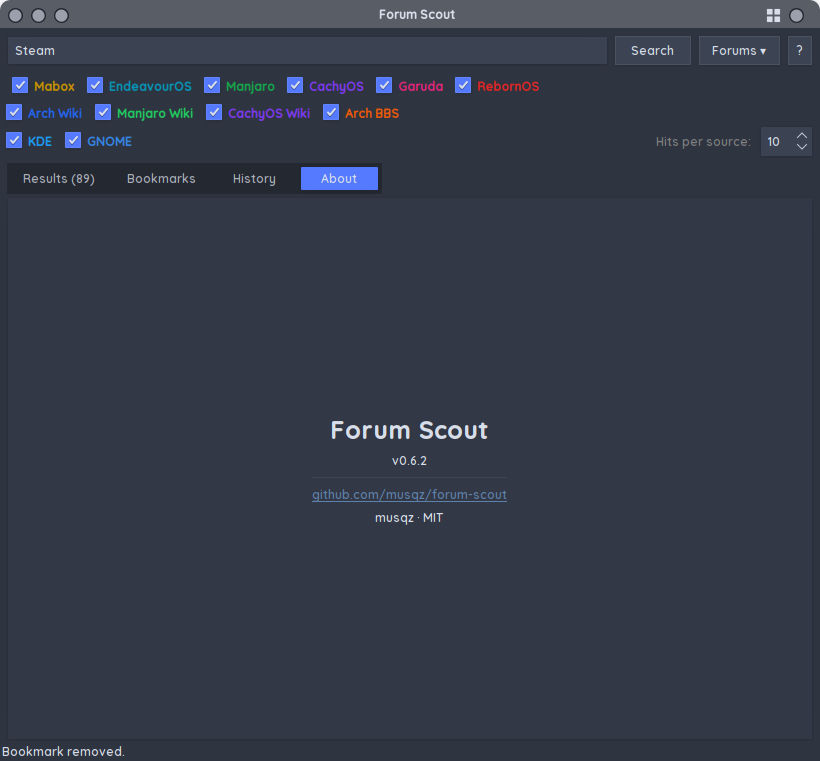This screenshot has width=820, height=761.
Task: Open the Forums dropdown menu
Action: coord(739,51)
